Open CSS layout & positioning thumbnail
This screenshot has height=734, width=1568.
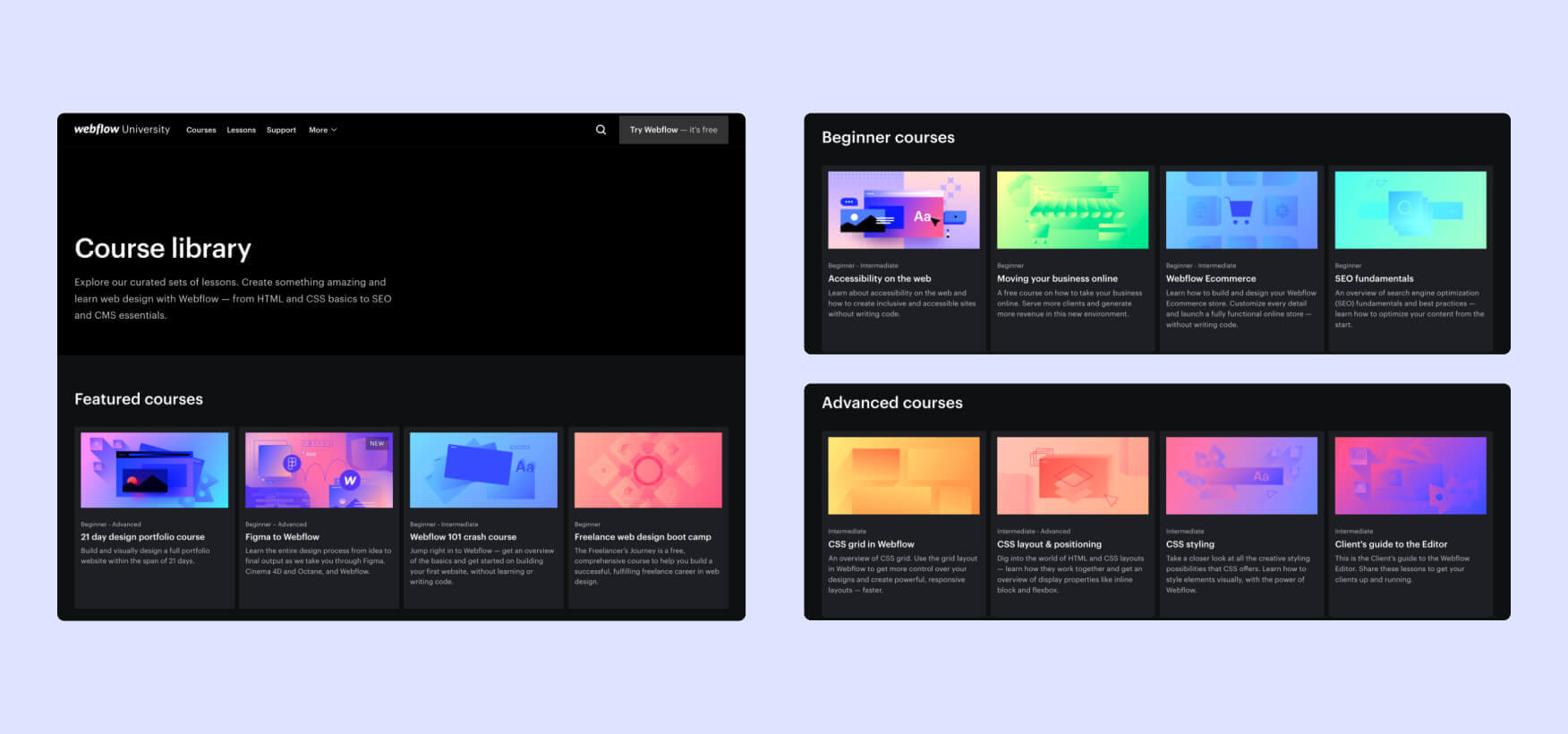(1072, 475)
